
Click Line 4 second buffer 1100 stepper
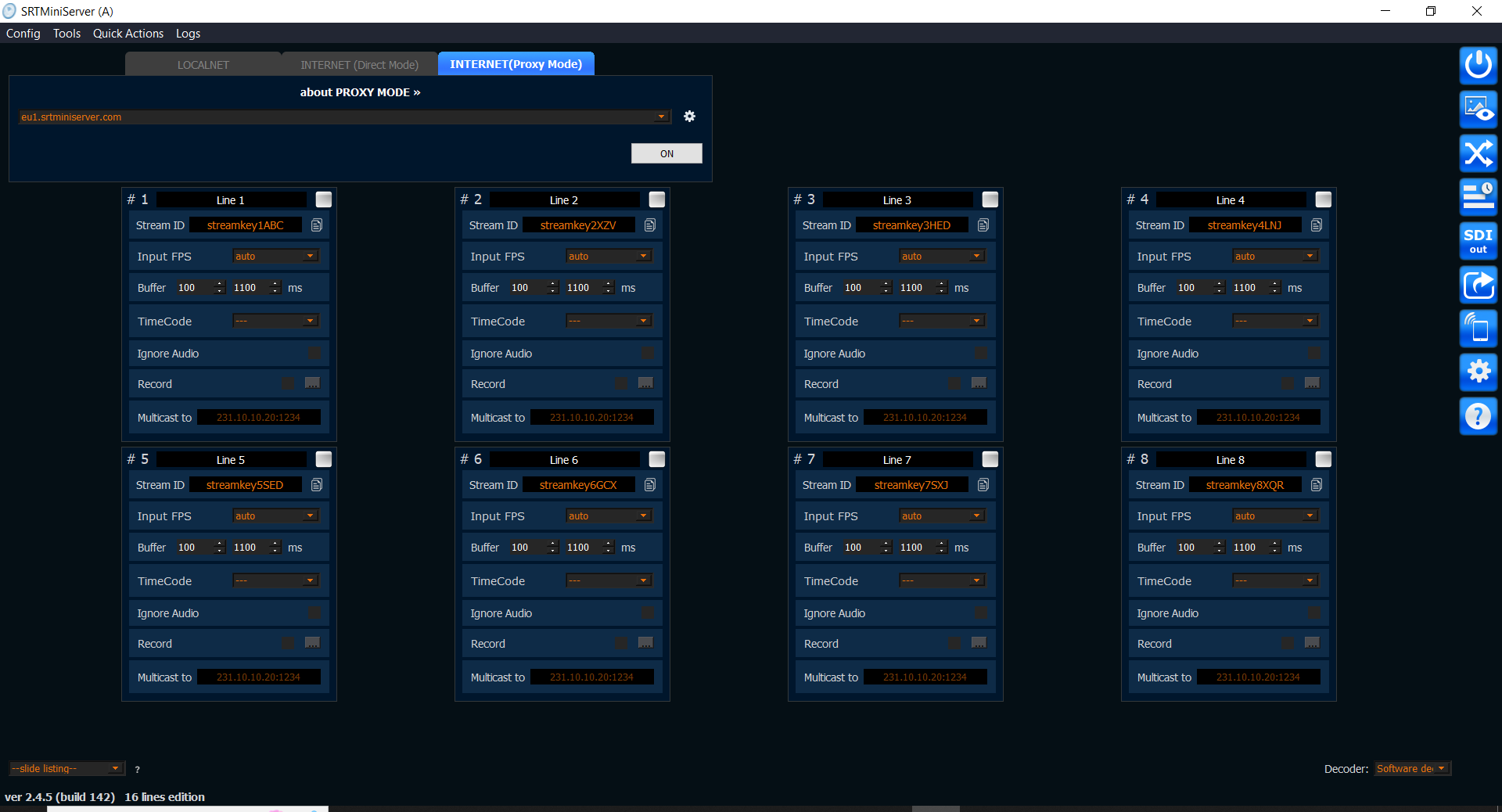[1256, 288]
